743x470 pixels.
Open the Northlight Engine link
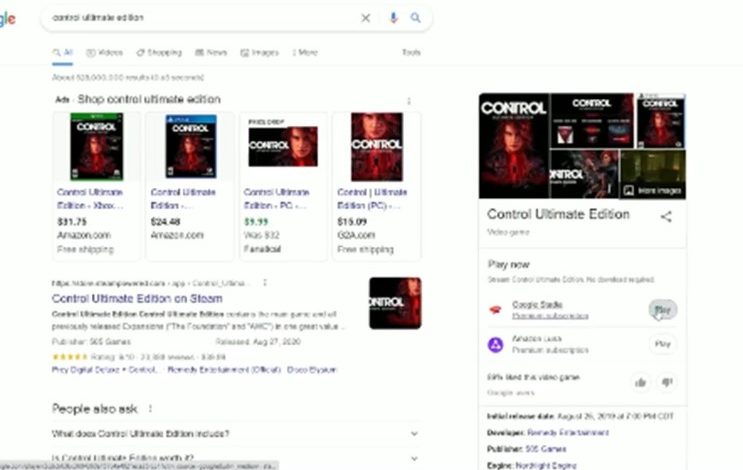(x=546, y=465)
